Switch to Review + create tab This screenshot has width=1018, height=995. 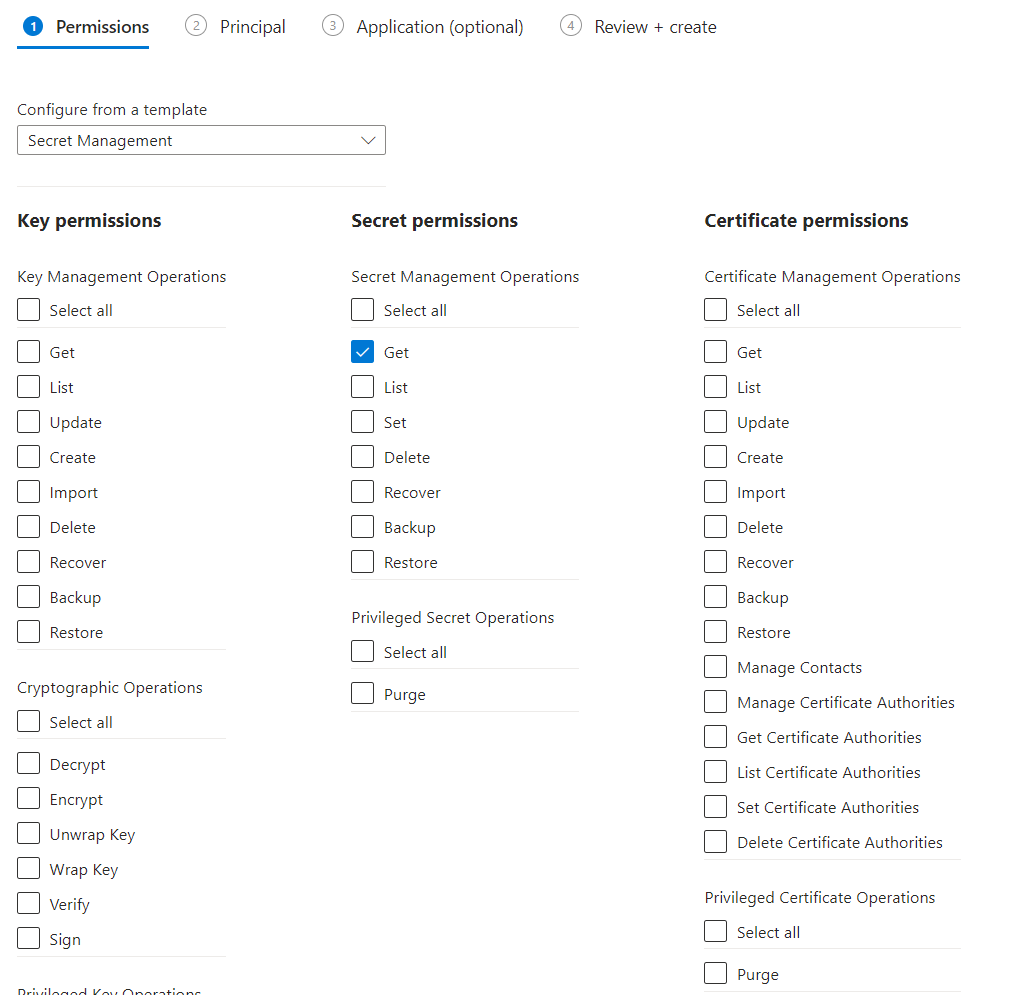tap(654, 27)
